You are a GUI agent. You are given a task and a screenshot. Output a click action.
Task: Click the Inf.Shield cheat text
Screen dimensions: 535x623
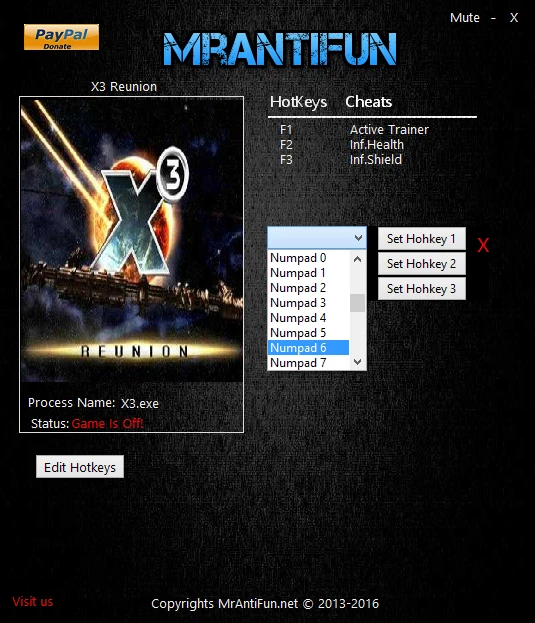tap(376, 160)
